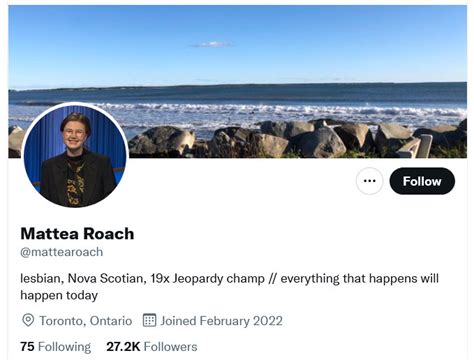This screenshot has width=474, height=360.
Task: Click the word Following label
Action: pos(64,347)
